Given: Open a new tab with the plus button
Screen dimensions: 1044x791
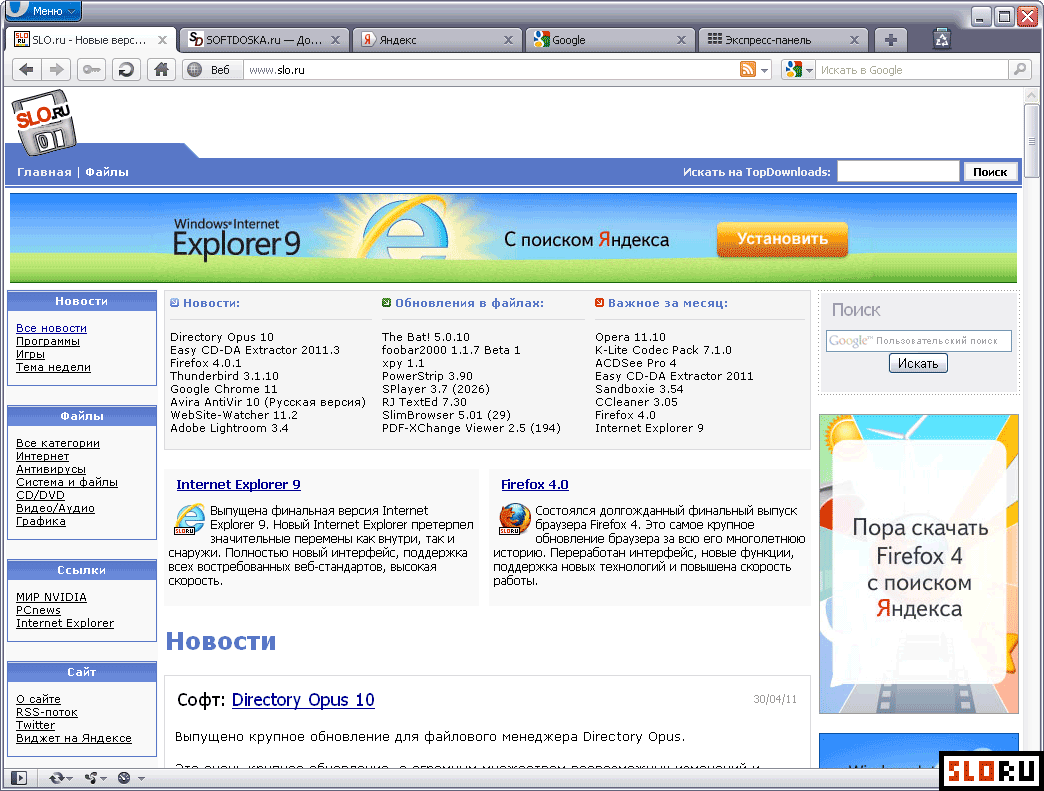Looking at the screenshot, I should click(891, 40).
